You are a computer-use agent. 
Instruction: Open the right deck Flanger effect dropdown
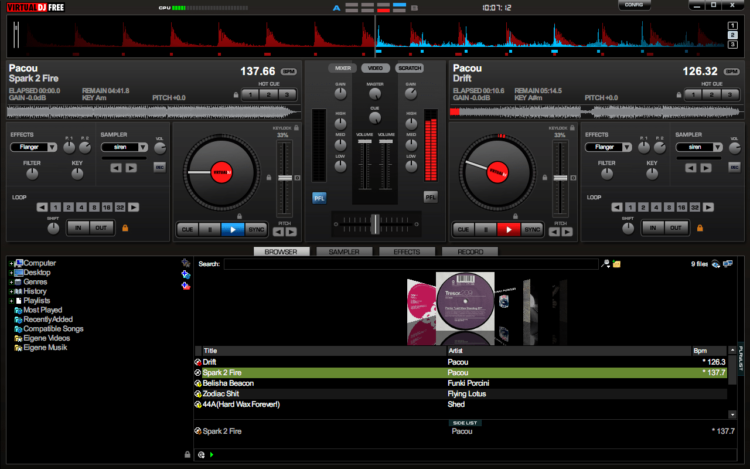point(627,147)
